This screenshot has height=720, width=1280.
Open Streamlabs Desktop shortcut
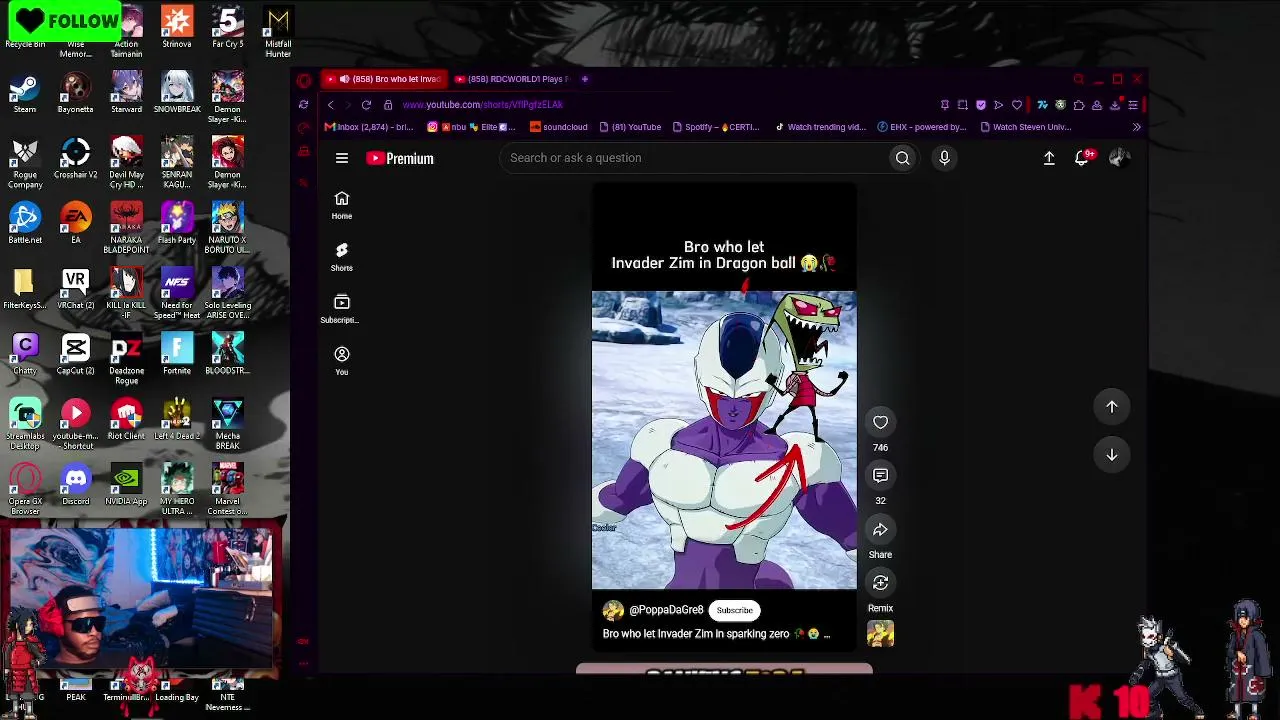(25, 425)
